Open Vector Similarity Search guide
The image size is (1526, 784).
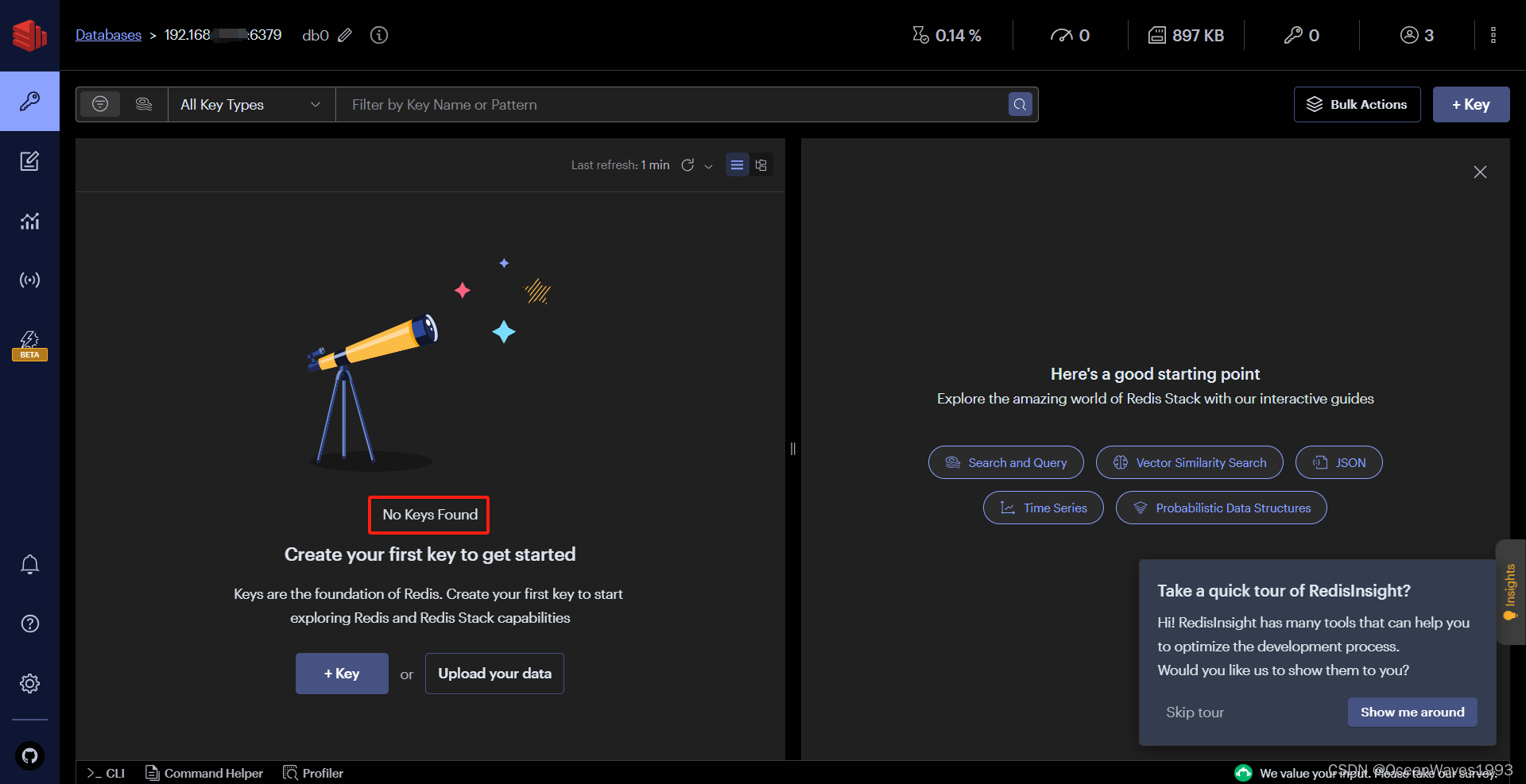click(x=1189, y=462)
